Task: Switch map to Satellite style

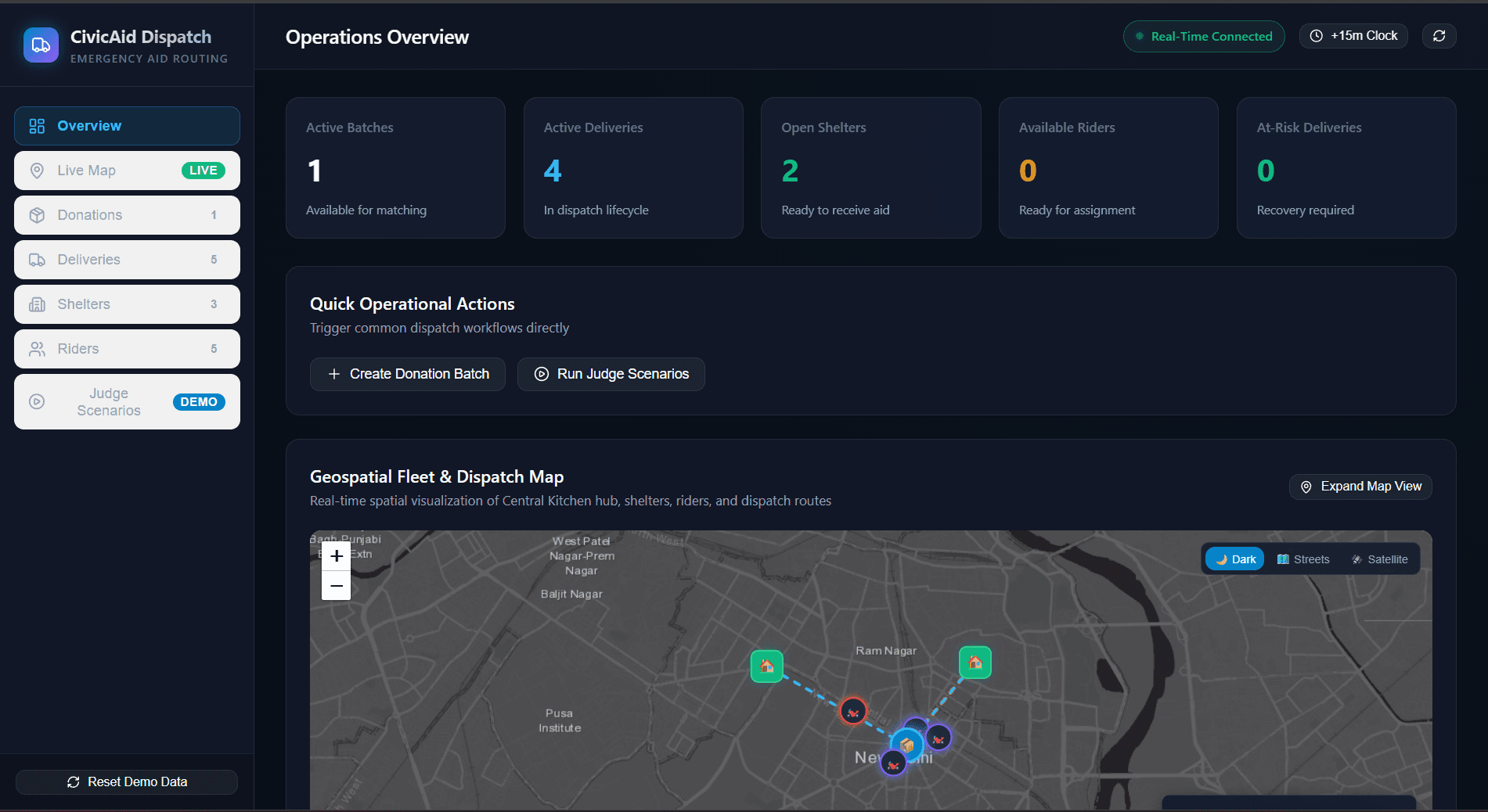Action: tap(1379, 559)
